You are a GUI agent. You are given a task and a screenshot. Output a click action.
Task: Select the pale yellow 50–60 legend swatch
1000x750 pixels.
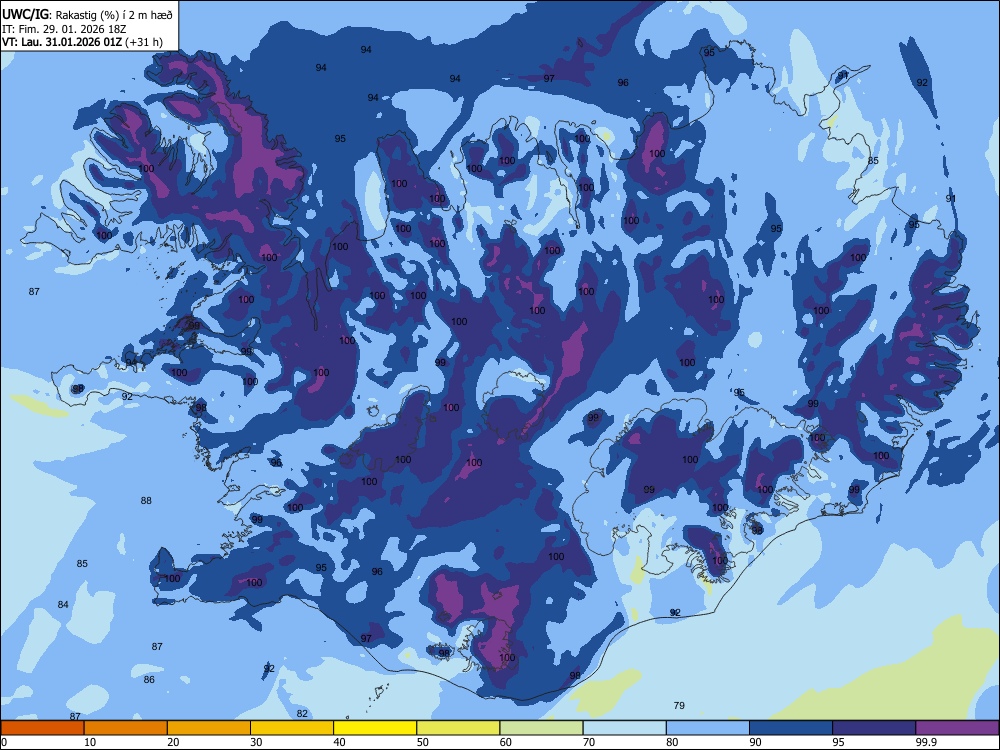coord(458,728)
